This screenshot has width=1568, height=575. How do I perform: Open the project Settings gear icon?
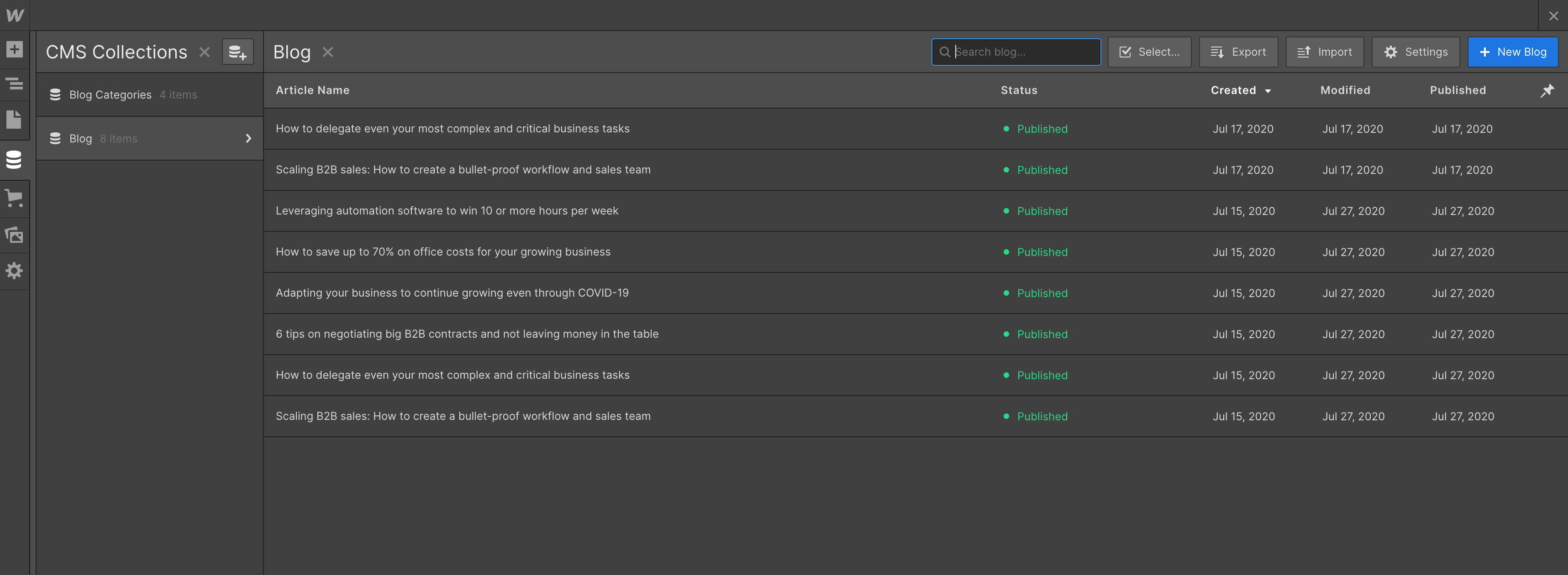pyautogui.click(x=15, y=271)
